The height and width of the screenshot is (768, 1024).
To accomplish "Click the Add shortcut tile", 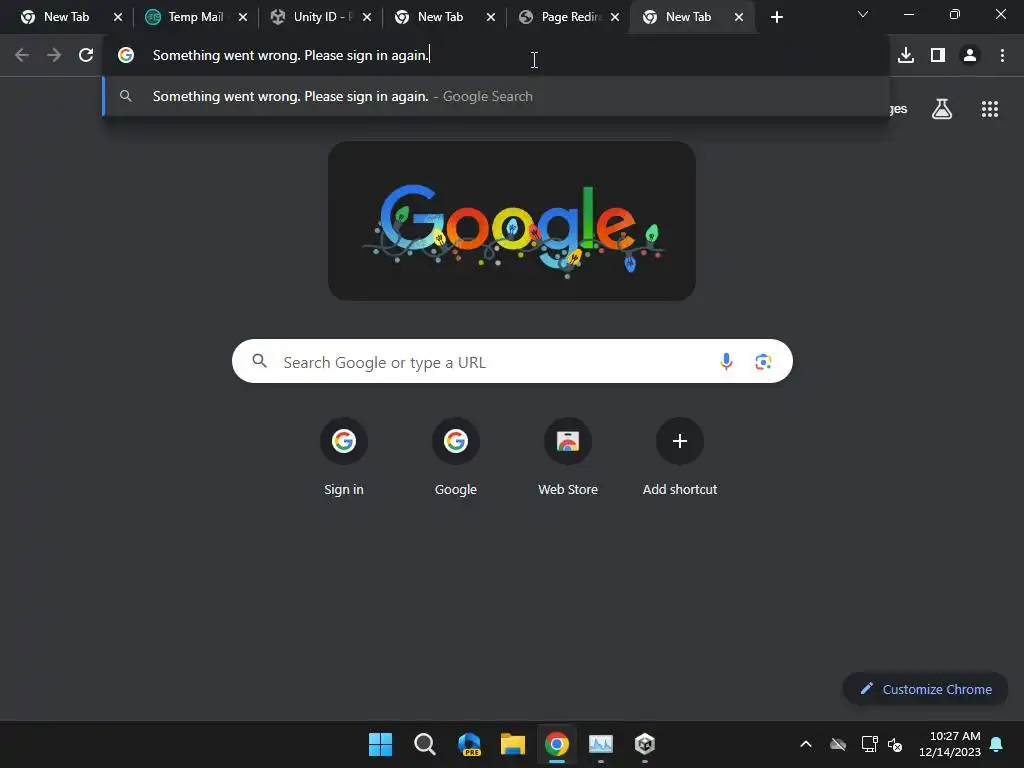I will pyautogui.click(x=680, y=457).
